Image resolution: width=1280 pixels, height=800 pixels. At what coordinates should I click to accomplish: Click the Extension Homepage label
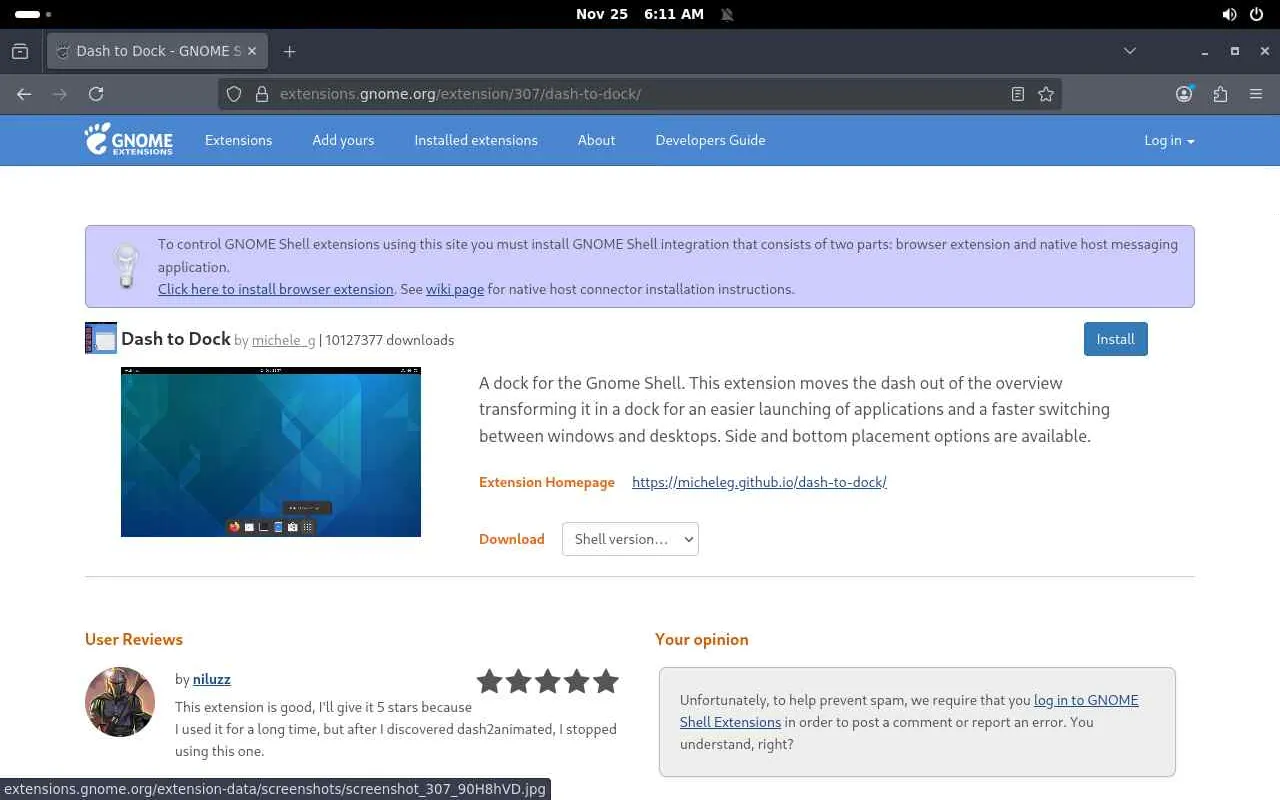[x=547, y=482]
